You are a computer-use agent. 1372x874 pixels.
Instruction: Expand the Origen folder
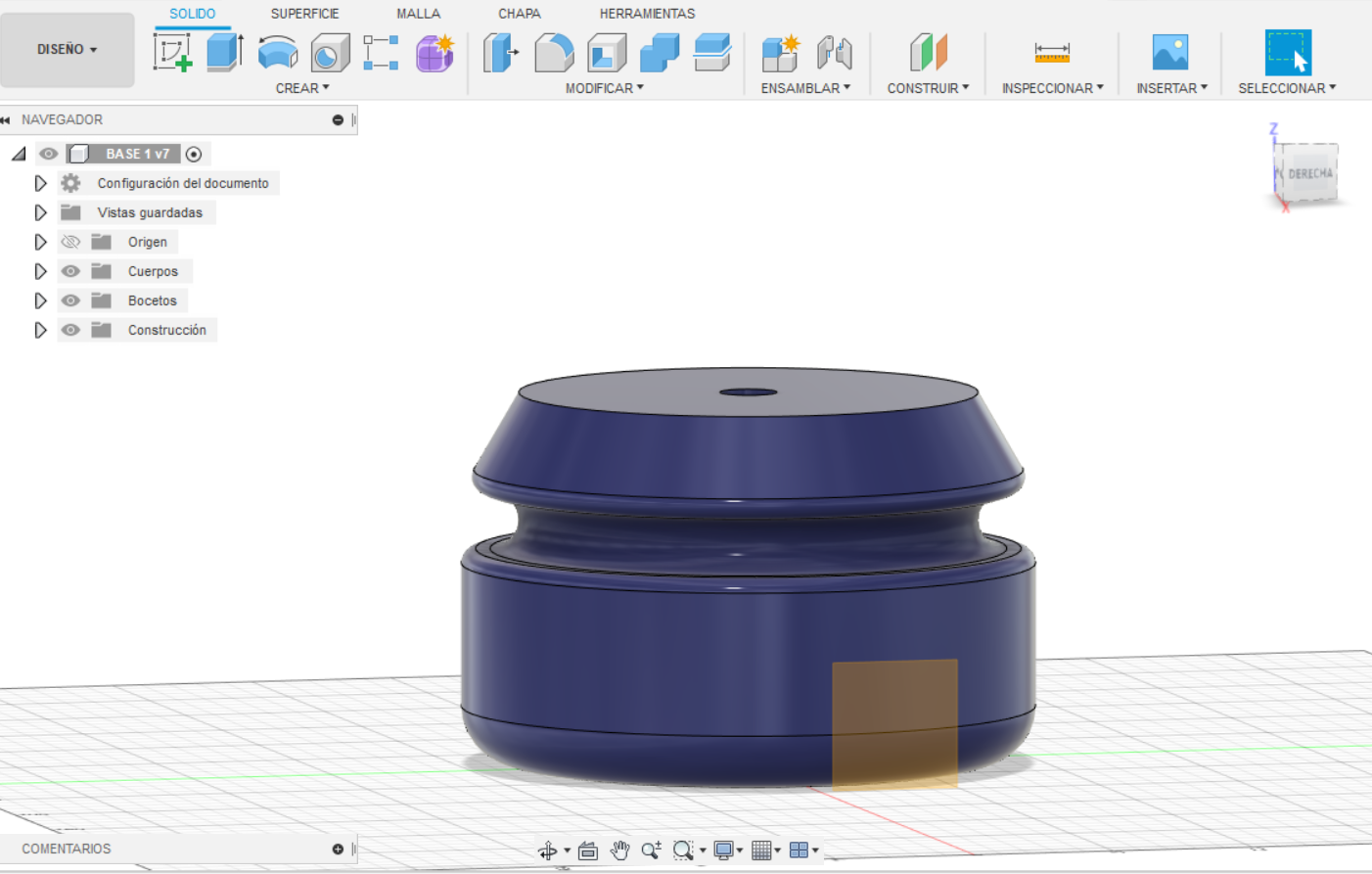[x=40, y=242]
